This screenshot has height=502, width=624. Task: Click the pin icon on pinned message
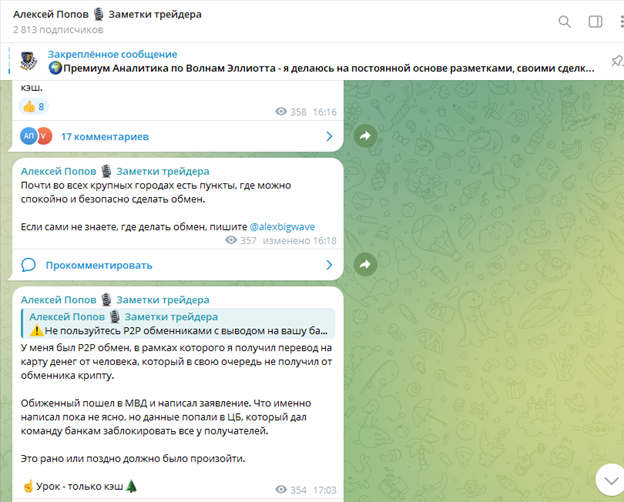(x=617, y=61)
